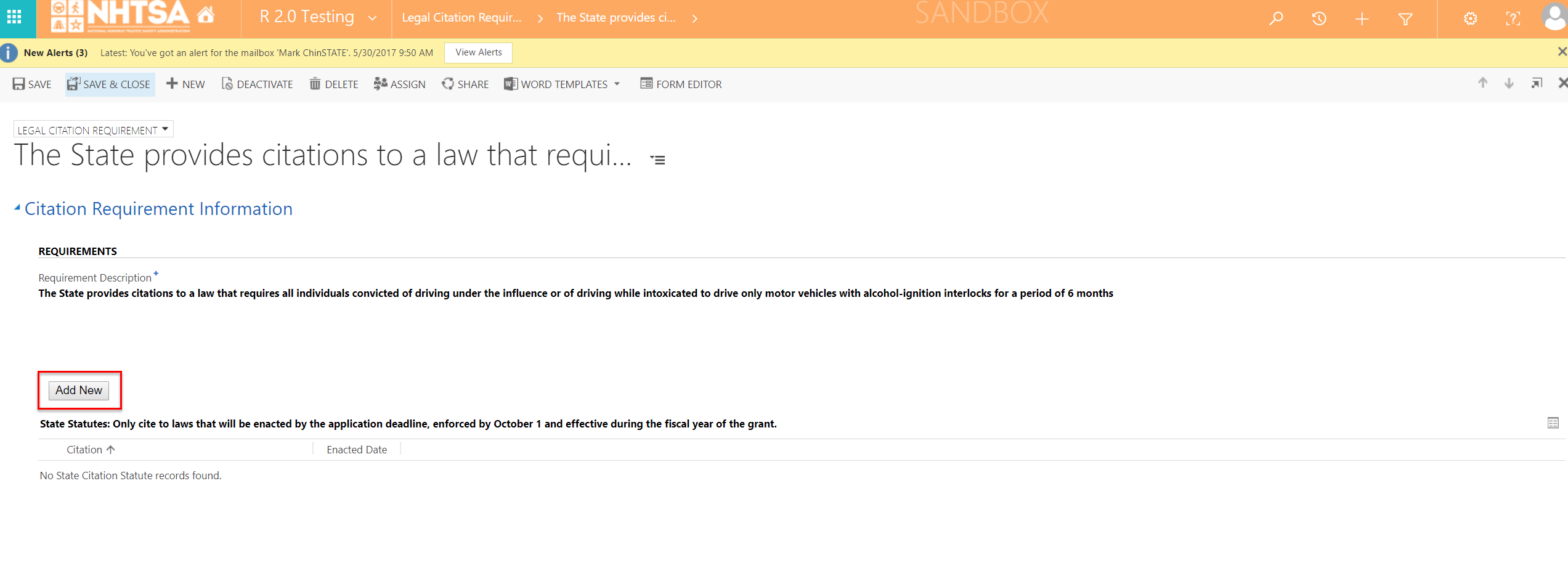
Task: Open the app launcher waffle icon
Action: 14,17
